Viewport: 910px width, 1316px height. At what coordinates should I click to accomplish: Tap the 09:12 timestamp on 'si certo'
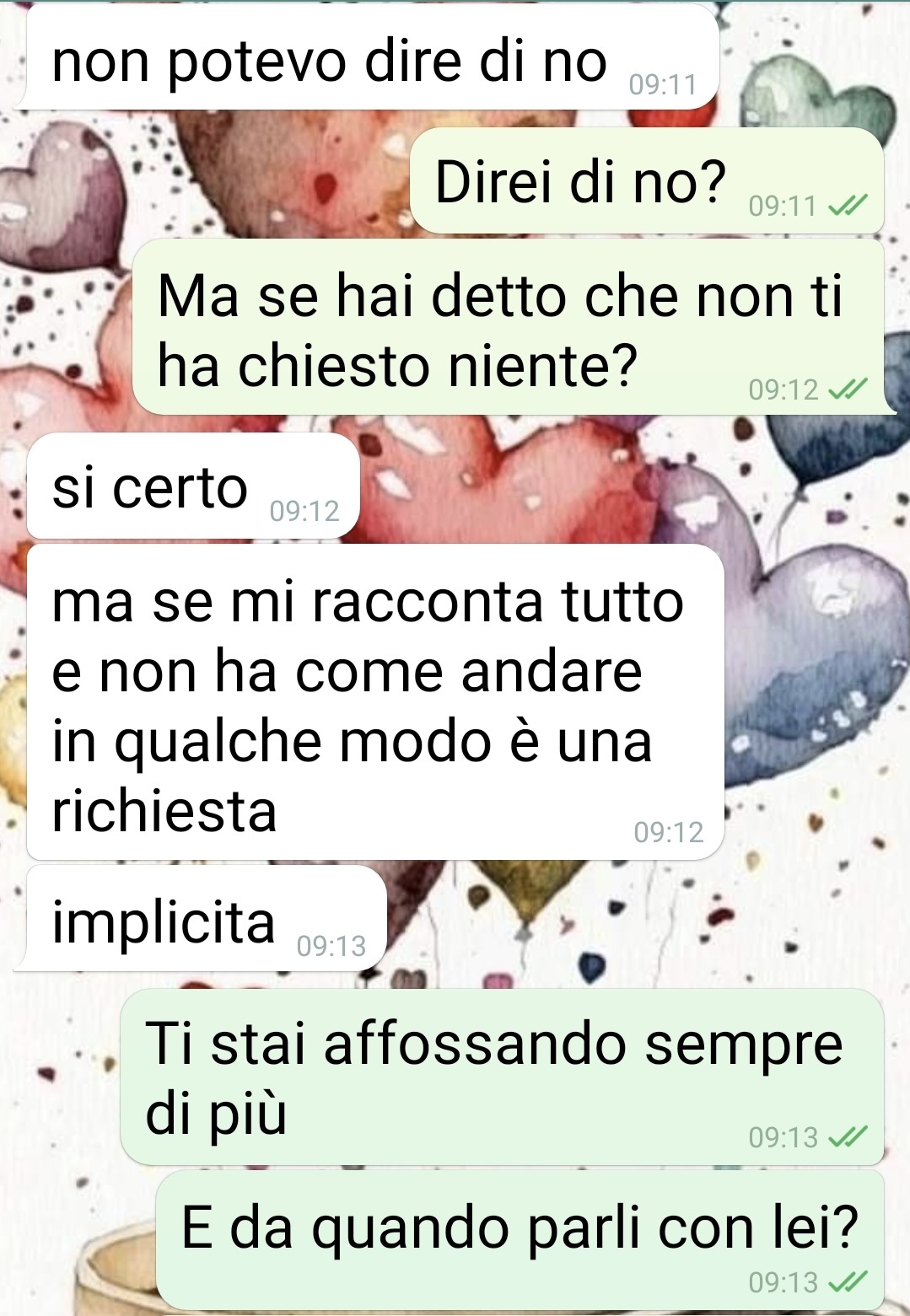pyautogui.click(x=304, y=511)
